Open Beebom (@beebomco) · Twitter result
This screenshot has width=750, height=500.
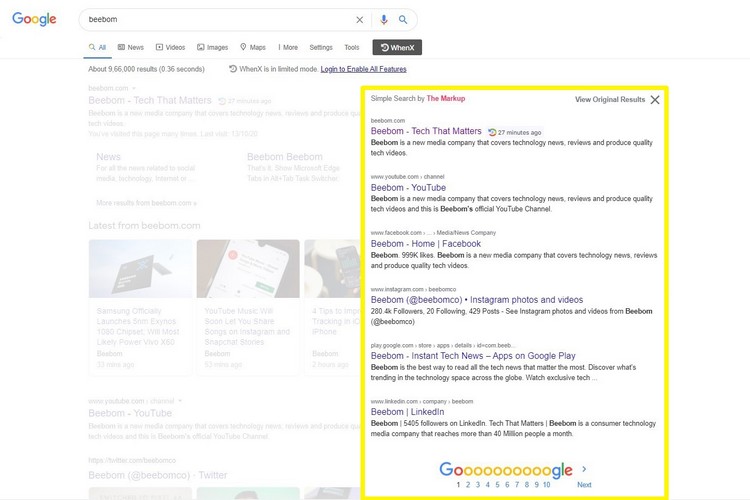coord(158,475)
